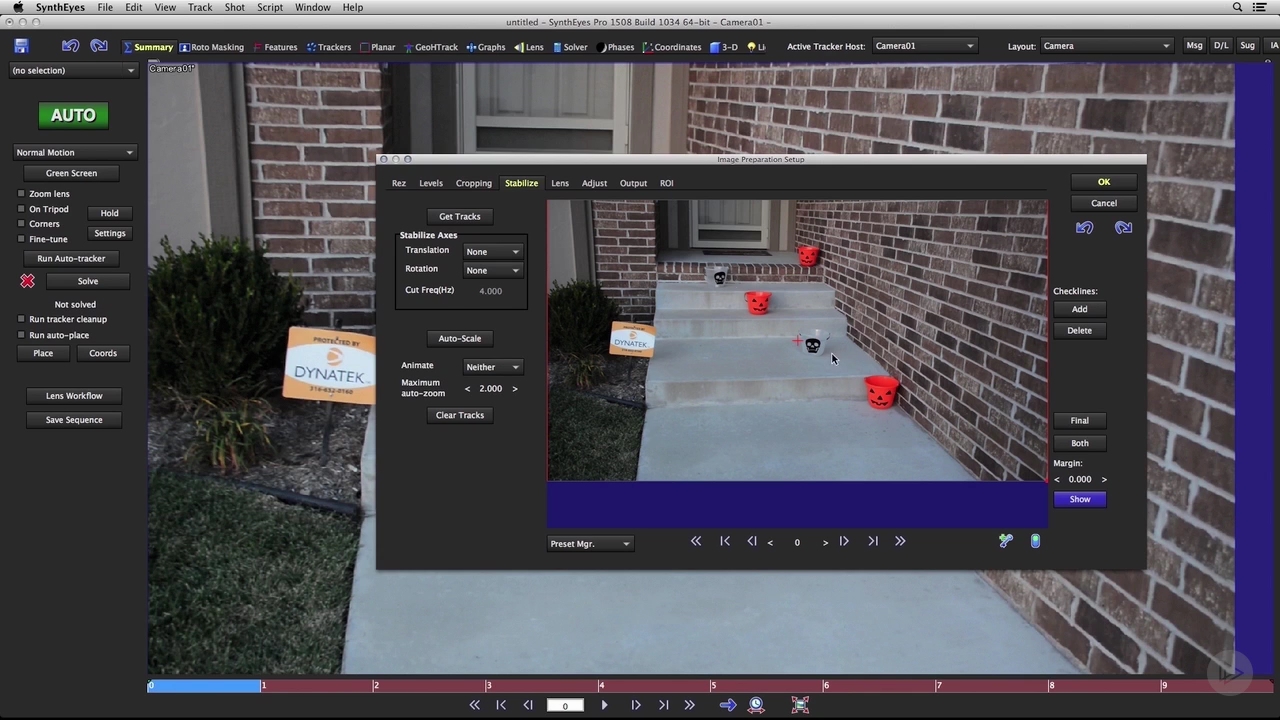This screenshot has width=1280, height=720.
Task: Click the main toolbar Redo icon
Action: coord(99,46)
